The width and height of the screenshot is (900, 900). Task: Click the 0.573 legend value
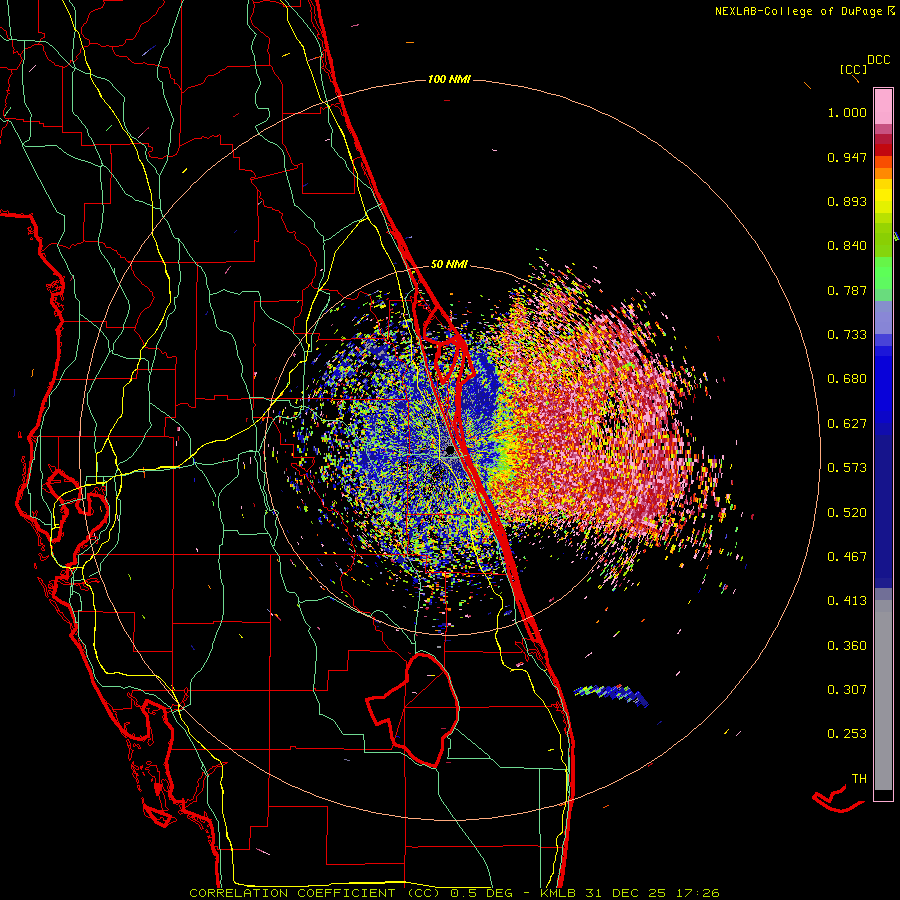coord(847,468)
